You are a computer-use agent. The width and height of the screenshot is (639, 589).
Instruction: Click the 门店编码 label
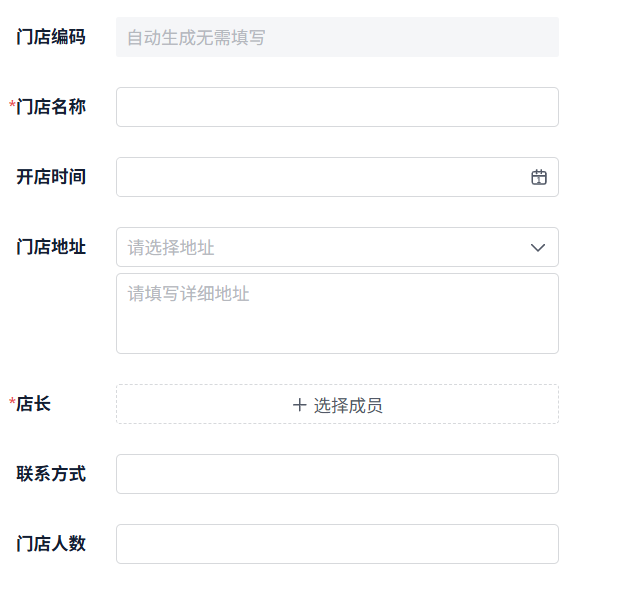[51, 38]
